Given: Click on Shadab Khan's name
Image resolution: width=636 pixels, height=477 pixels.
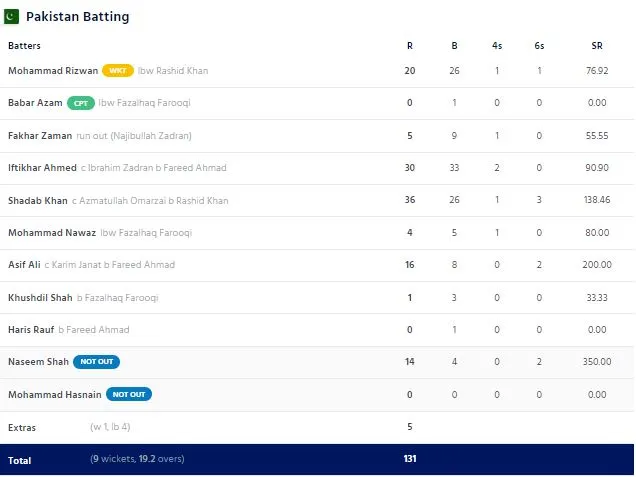Looking at the screenshot, I should [x=38, y=200].
